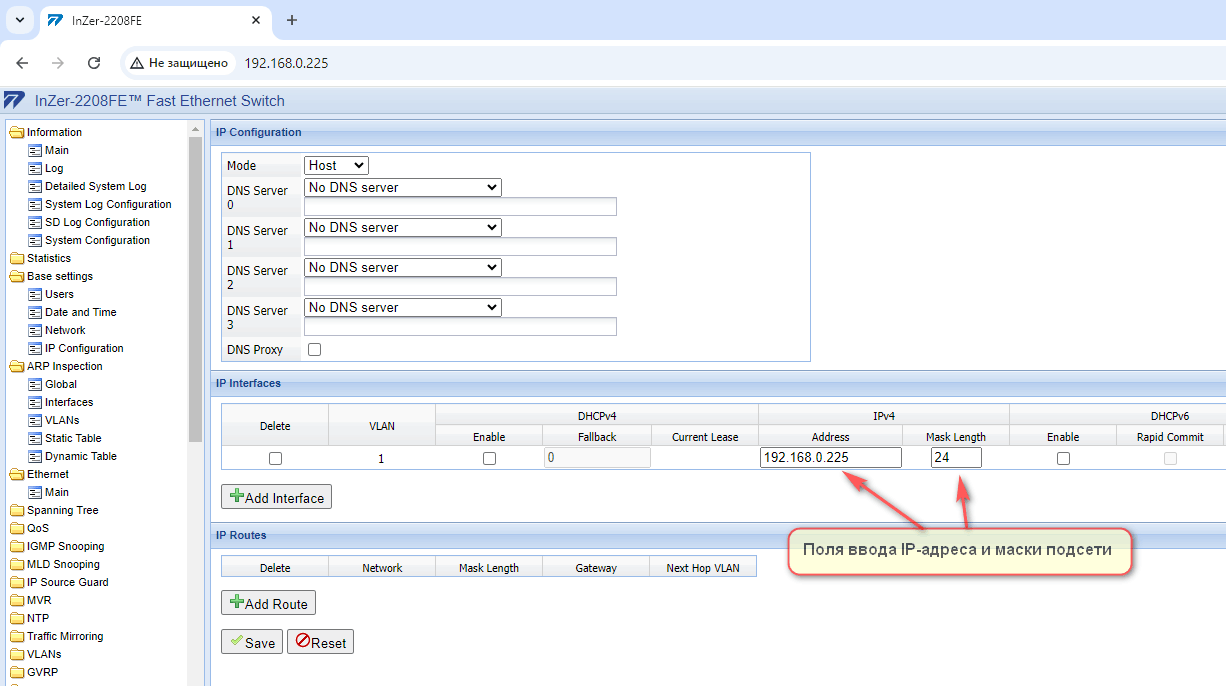Open the Mode dropdown set to Host
1226x686 pixels.
click(x=336, y=165)
